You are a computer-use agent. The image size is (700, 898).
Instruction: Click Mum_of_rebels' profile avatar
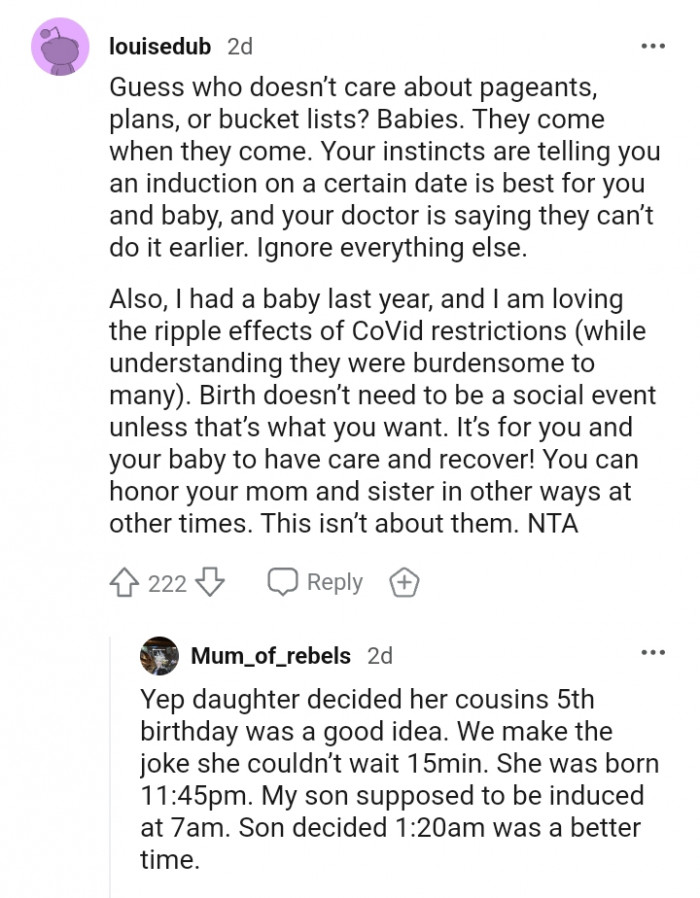pos(158,657)
